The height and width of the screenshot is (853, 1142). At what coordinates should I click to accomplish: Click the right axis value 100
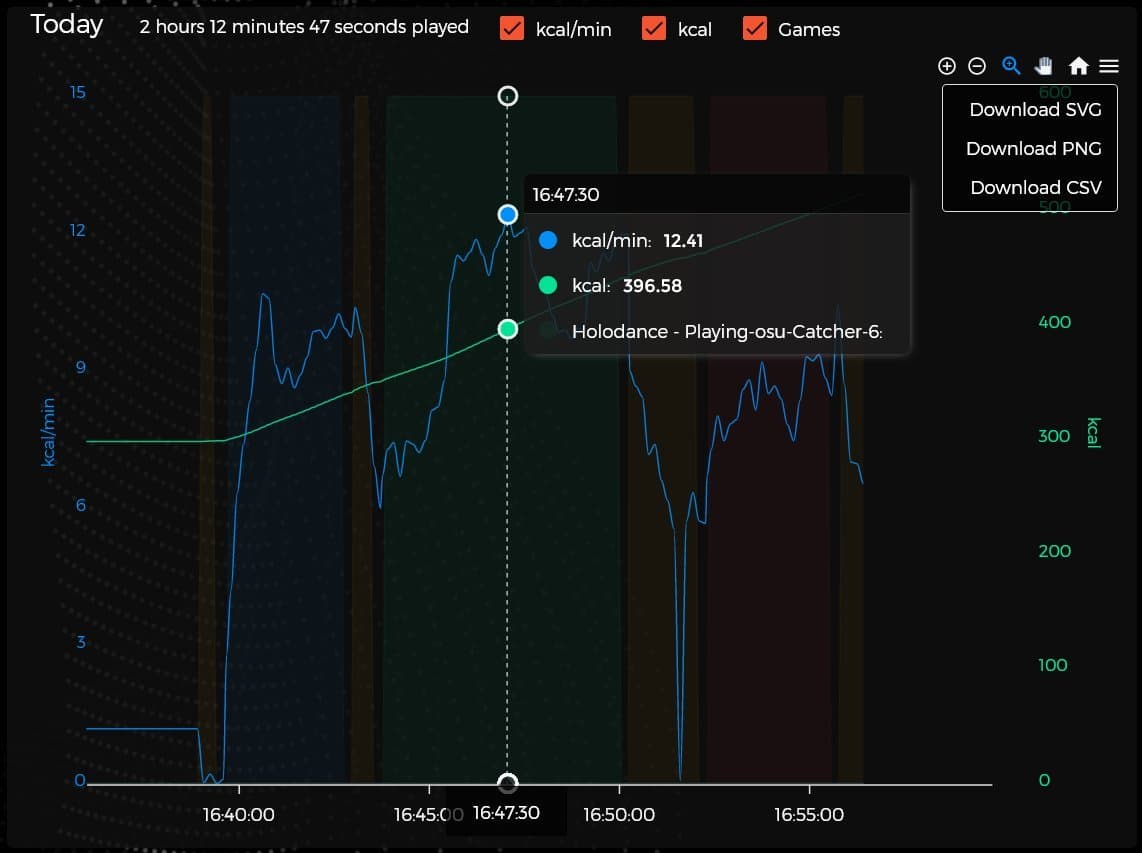click(1052, 665)
